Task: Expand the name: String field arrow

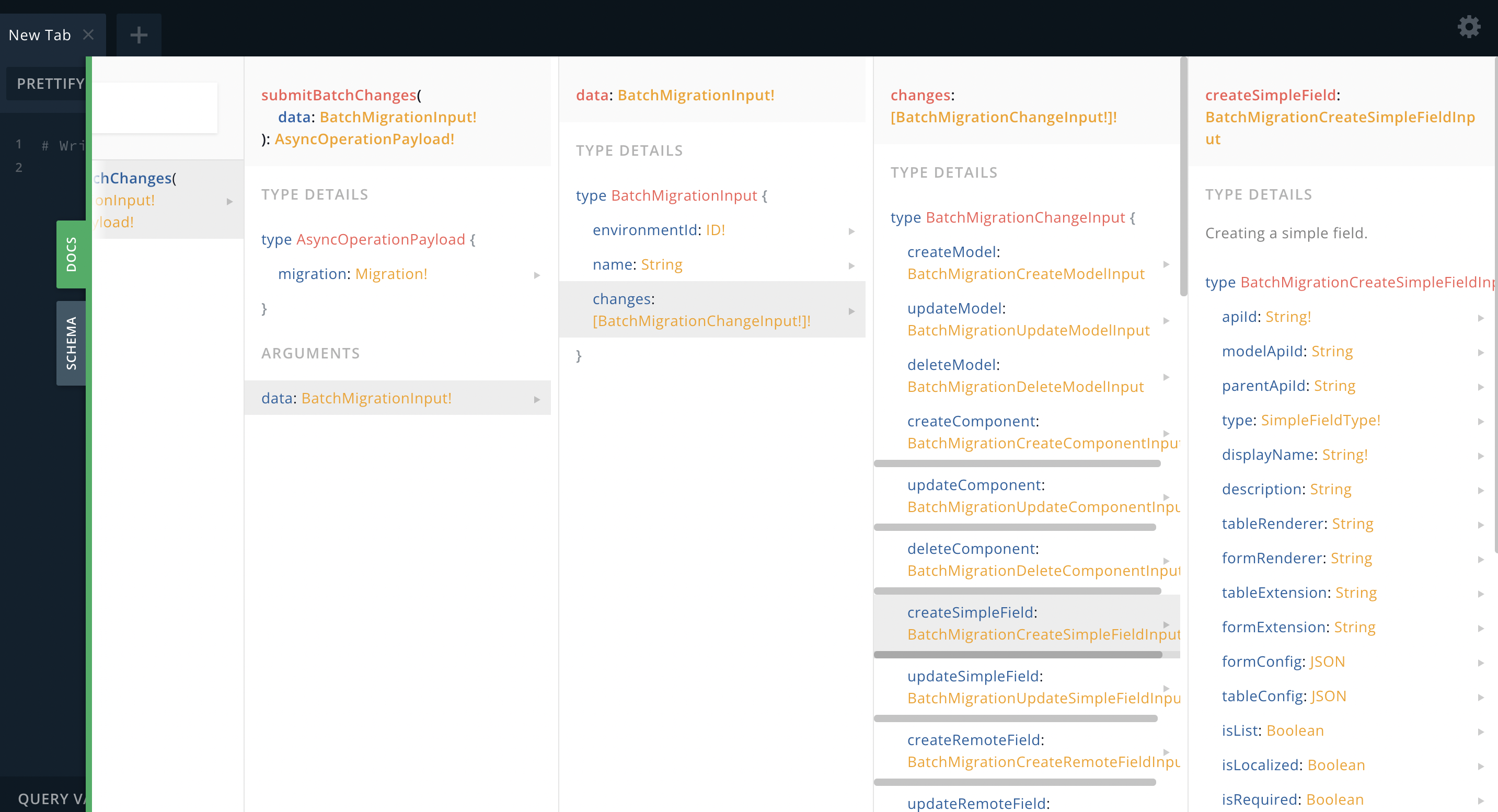Action: (851, 265)
